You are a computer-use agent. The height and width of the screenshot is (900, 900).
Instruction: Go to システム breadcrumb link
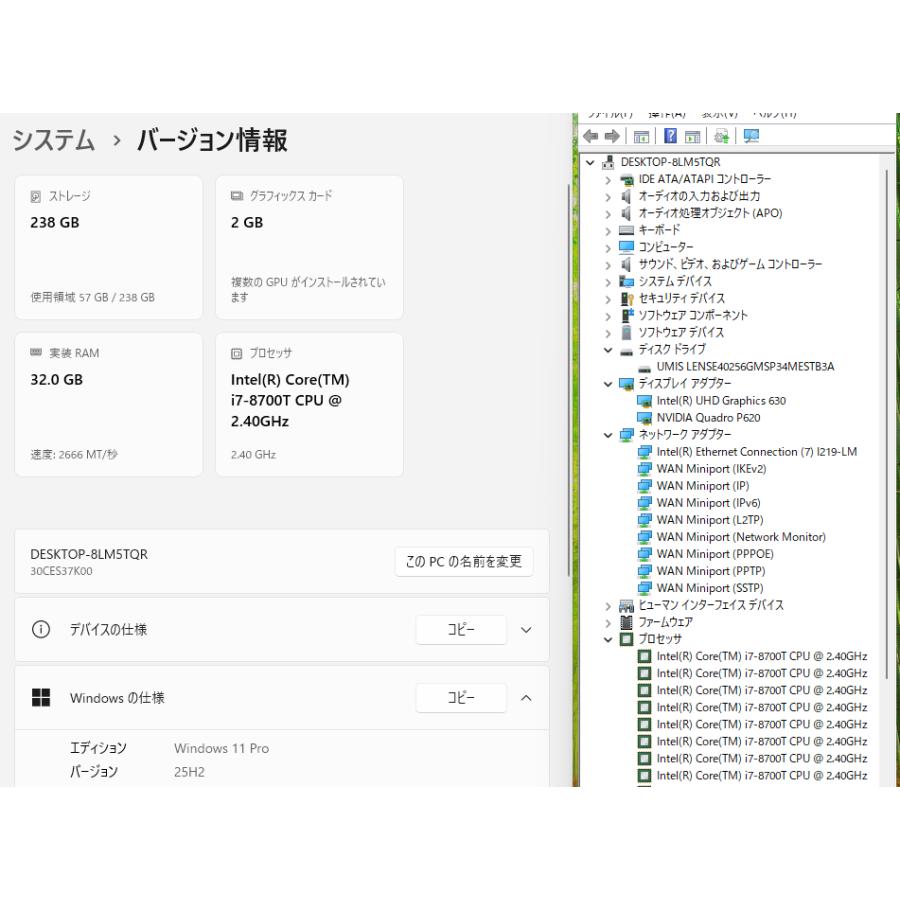click(x=53, y=141)
